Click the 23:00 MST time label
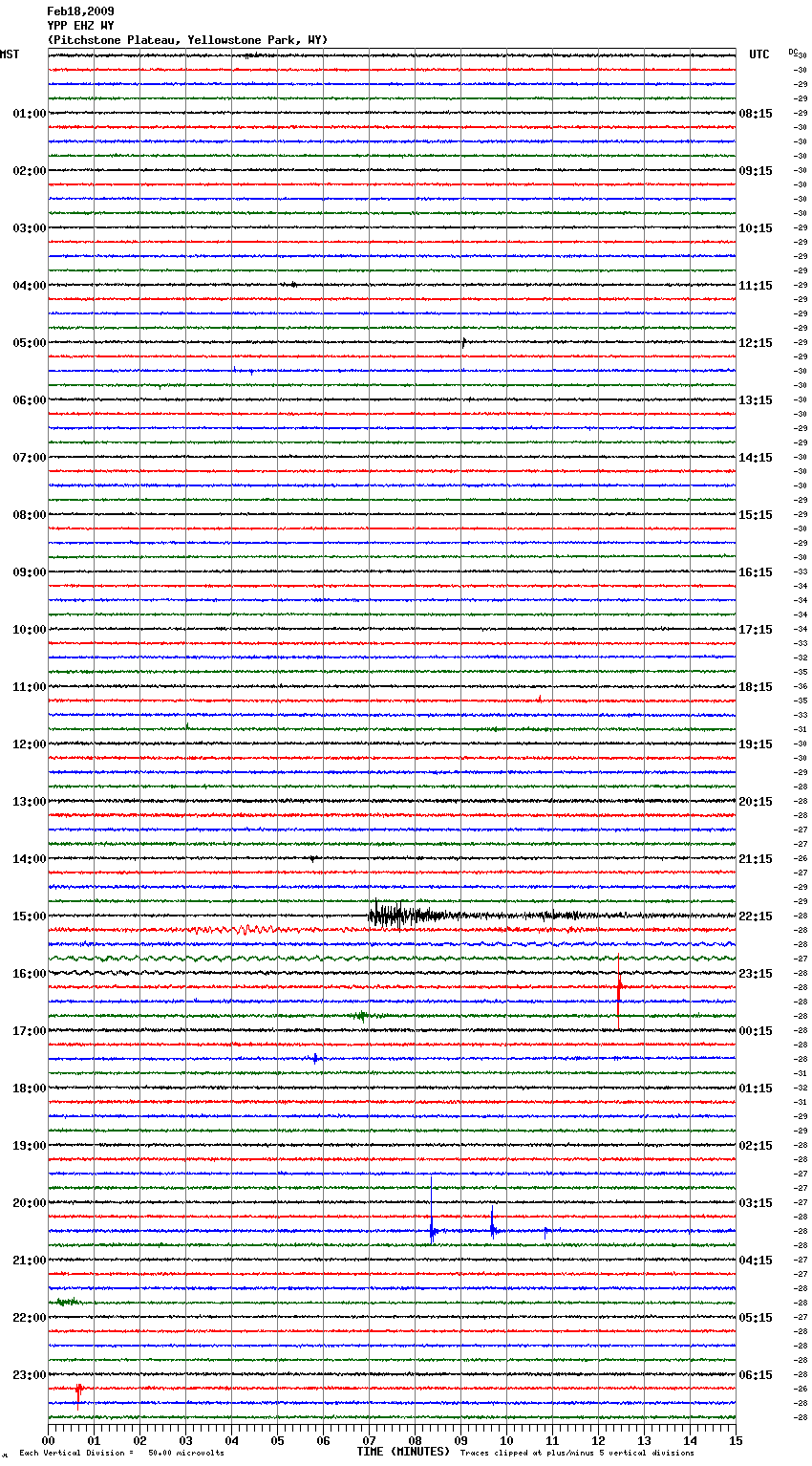Image resolution: width=812 pixels, height=1466 pixels. point(29,1375)
